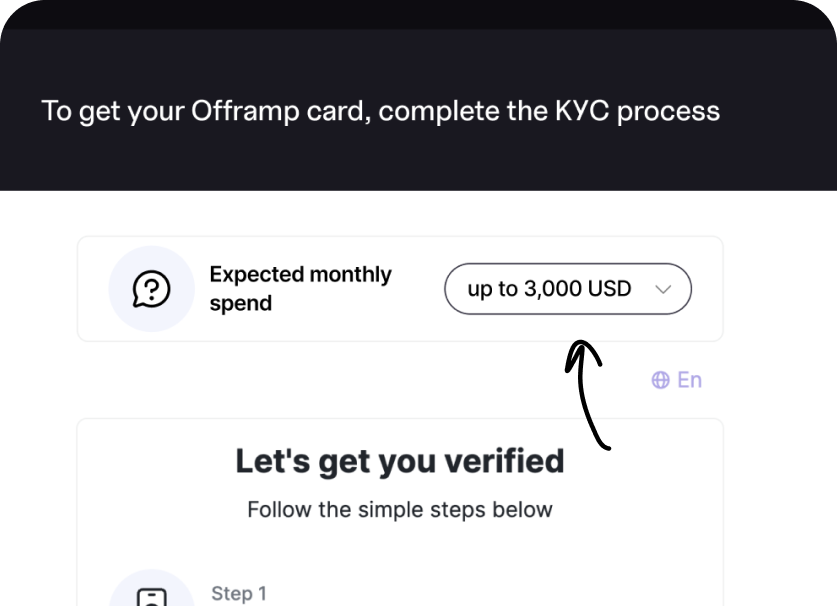Click the chevron arrow in the spend selector
Viewport: 837px width, 606px height.
[663, 289]
